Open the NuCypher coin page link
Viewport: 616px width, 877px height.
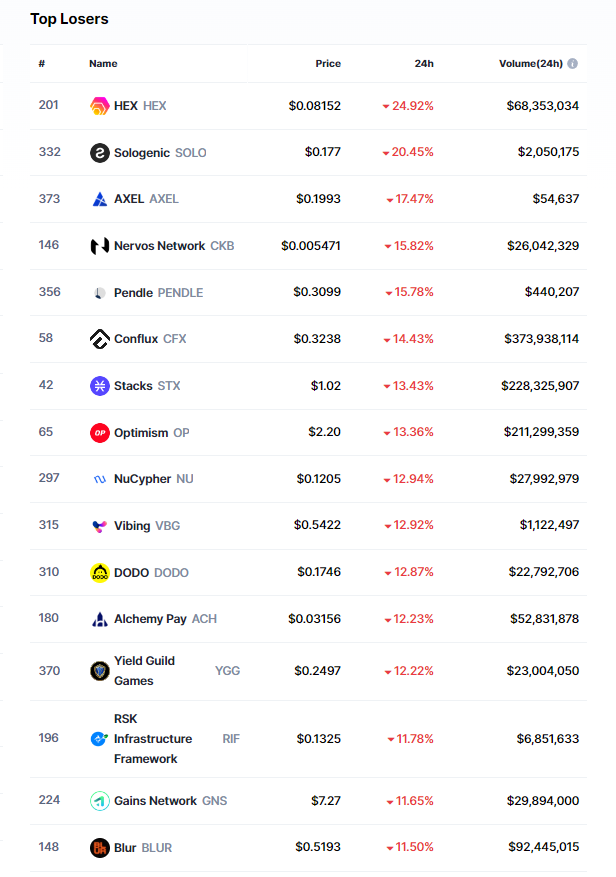pyautogui.click(x=142, y=479)
